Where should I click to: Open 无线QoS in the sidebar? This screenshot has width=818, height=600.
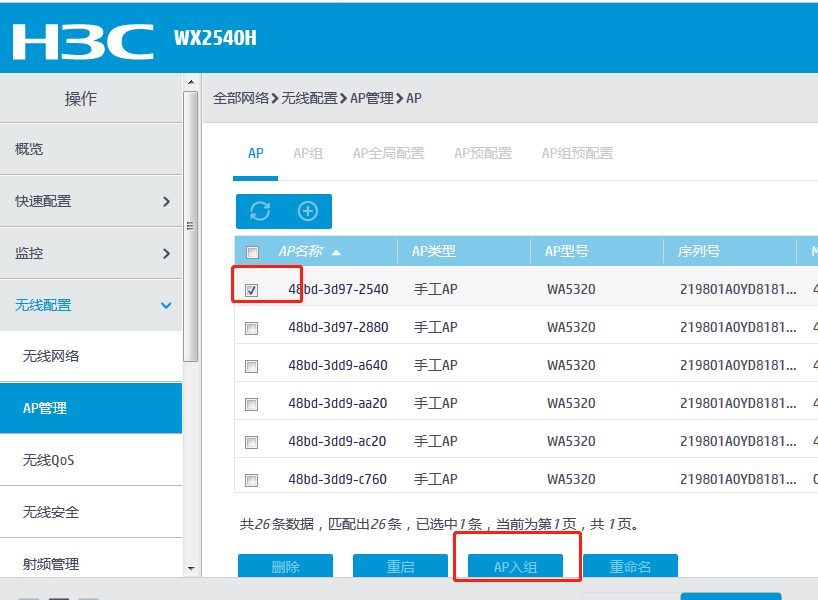pos(91,460)
